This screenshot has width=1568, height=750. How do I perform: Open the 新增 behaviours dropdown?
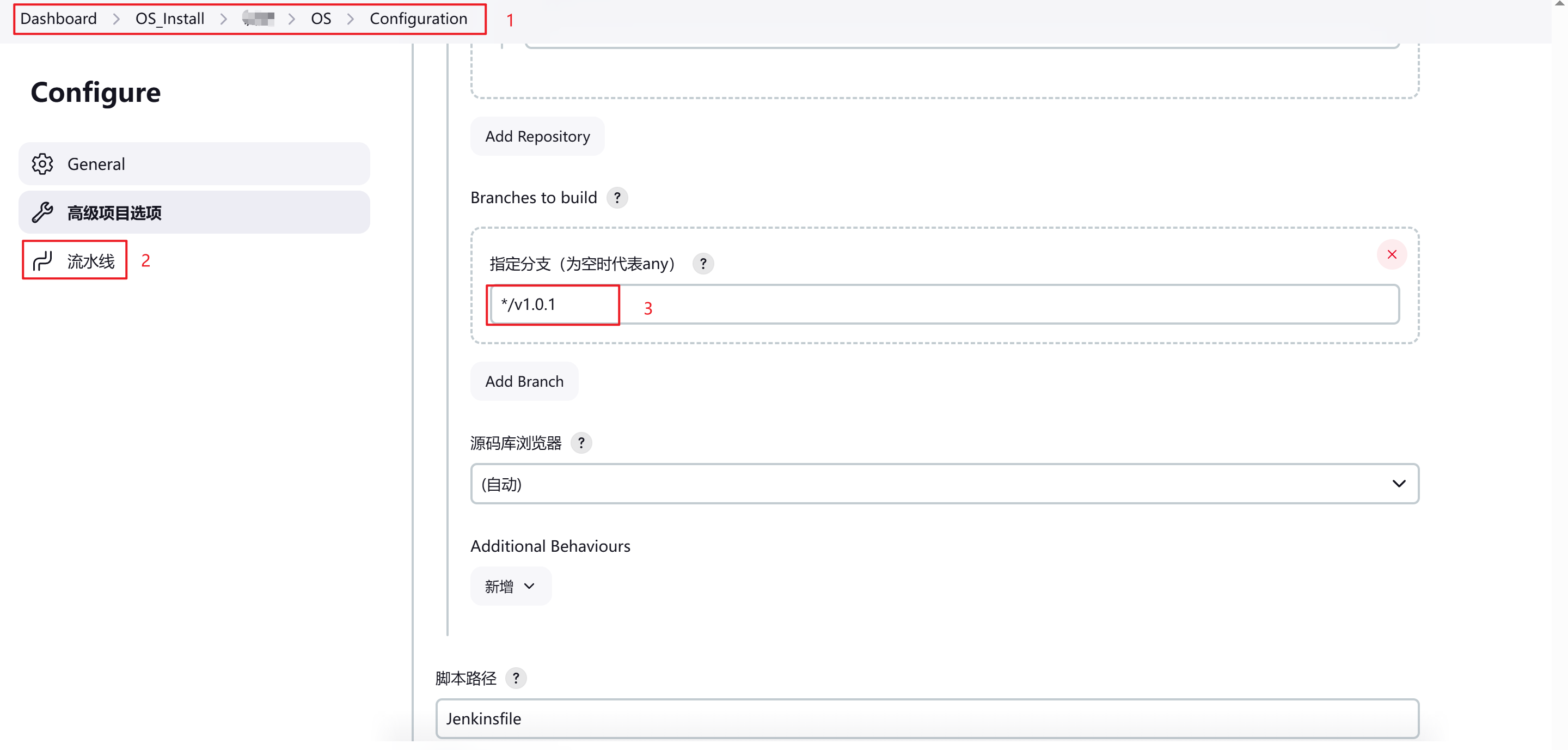(x=510, y=586)
